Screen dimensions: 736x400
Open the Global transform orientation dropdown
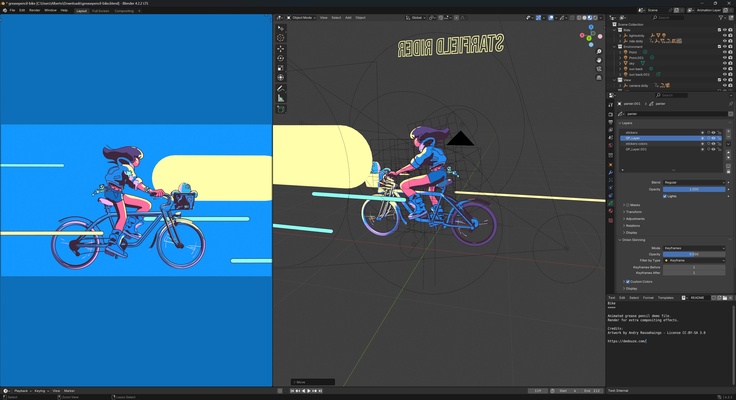coord(416,17)
